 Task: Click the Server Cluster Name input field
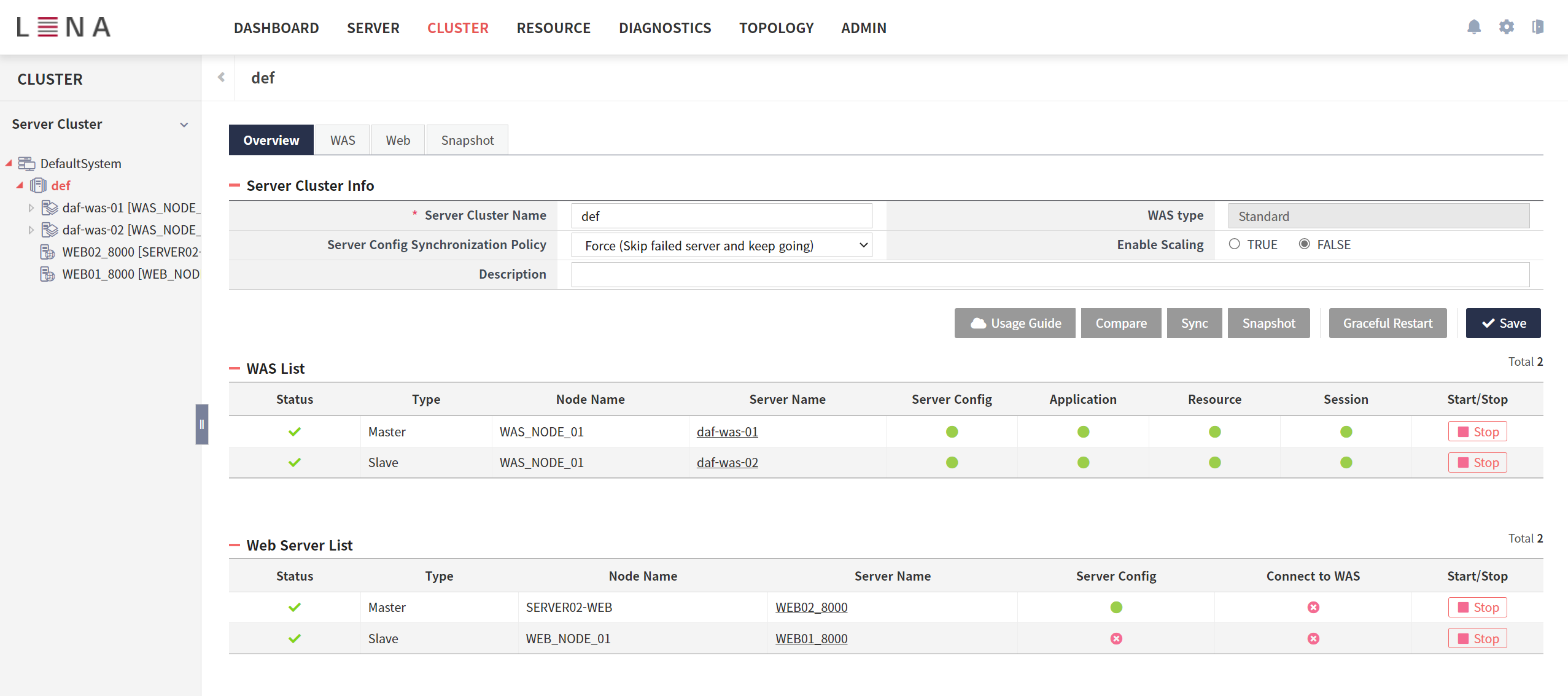pos(722,215)
